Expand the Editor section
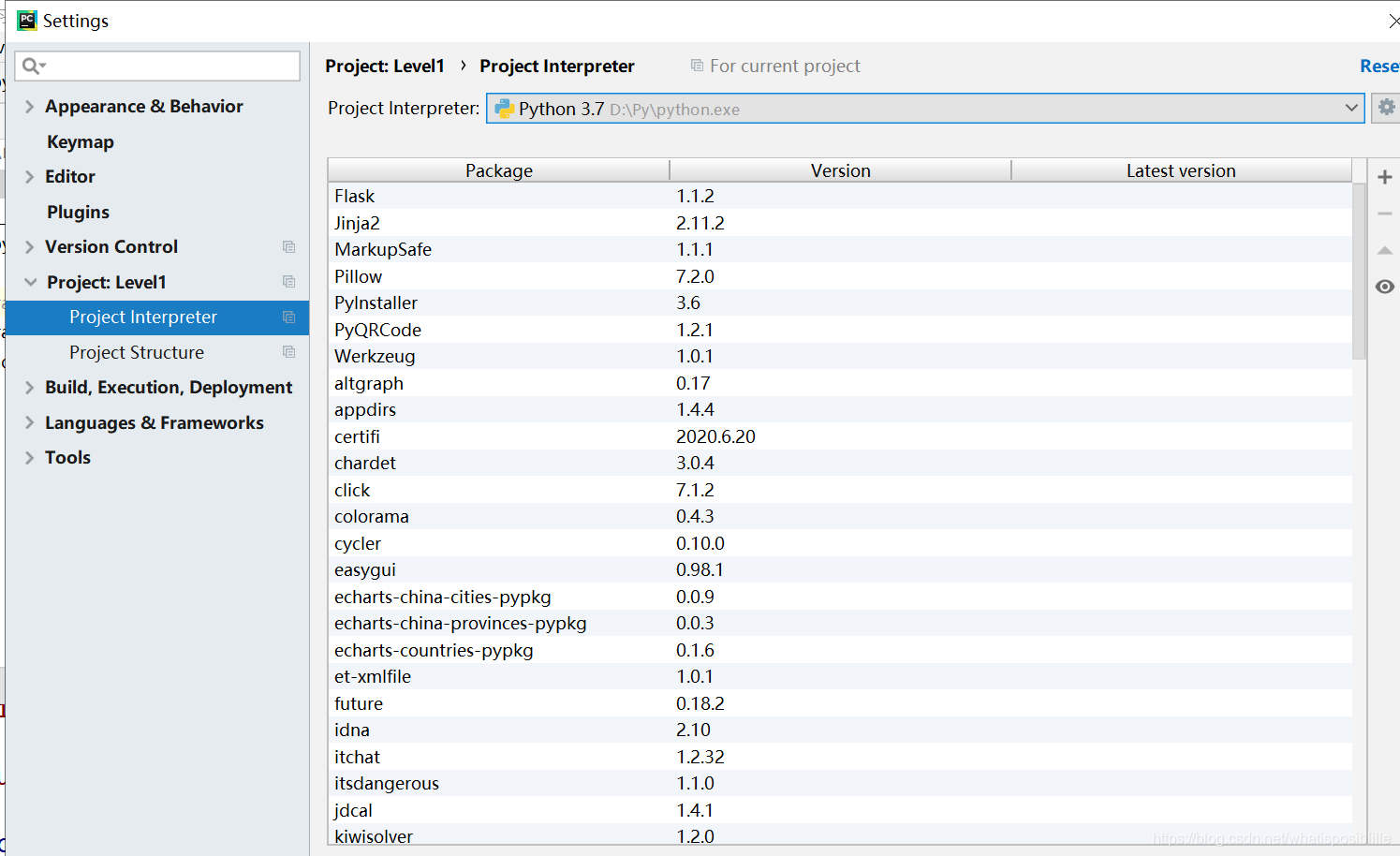Viewport: 1400px width, 856px height. click(29, 176)
